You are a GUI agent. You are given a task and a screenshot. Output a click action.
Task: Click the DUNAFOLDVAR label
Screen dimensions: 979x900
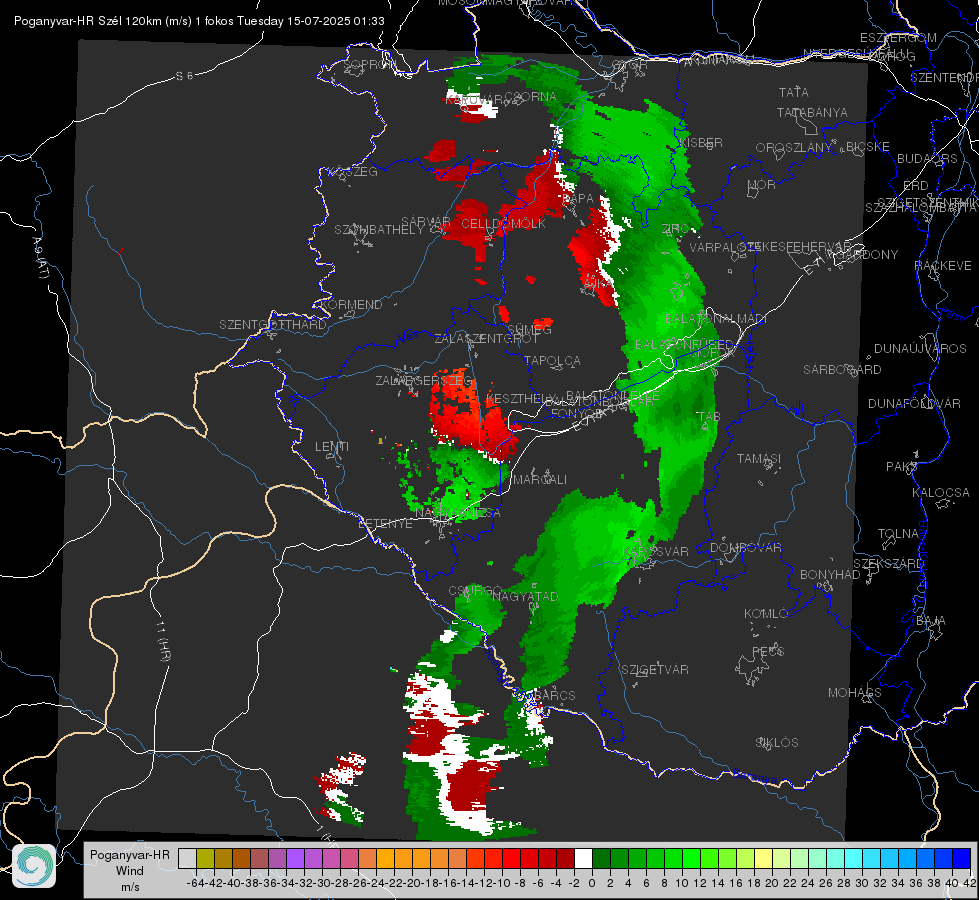coord(914,403)
